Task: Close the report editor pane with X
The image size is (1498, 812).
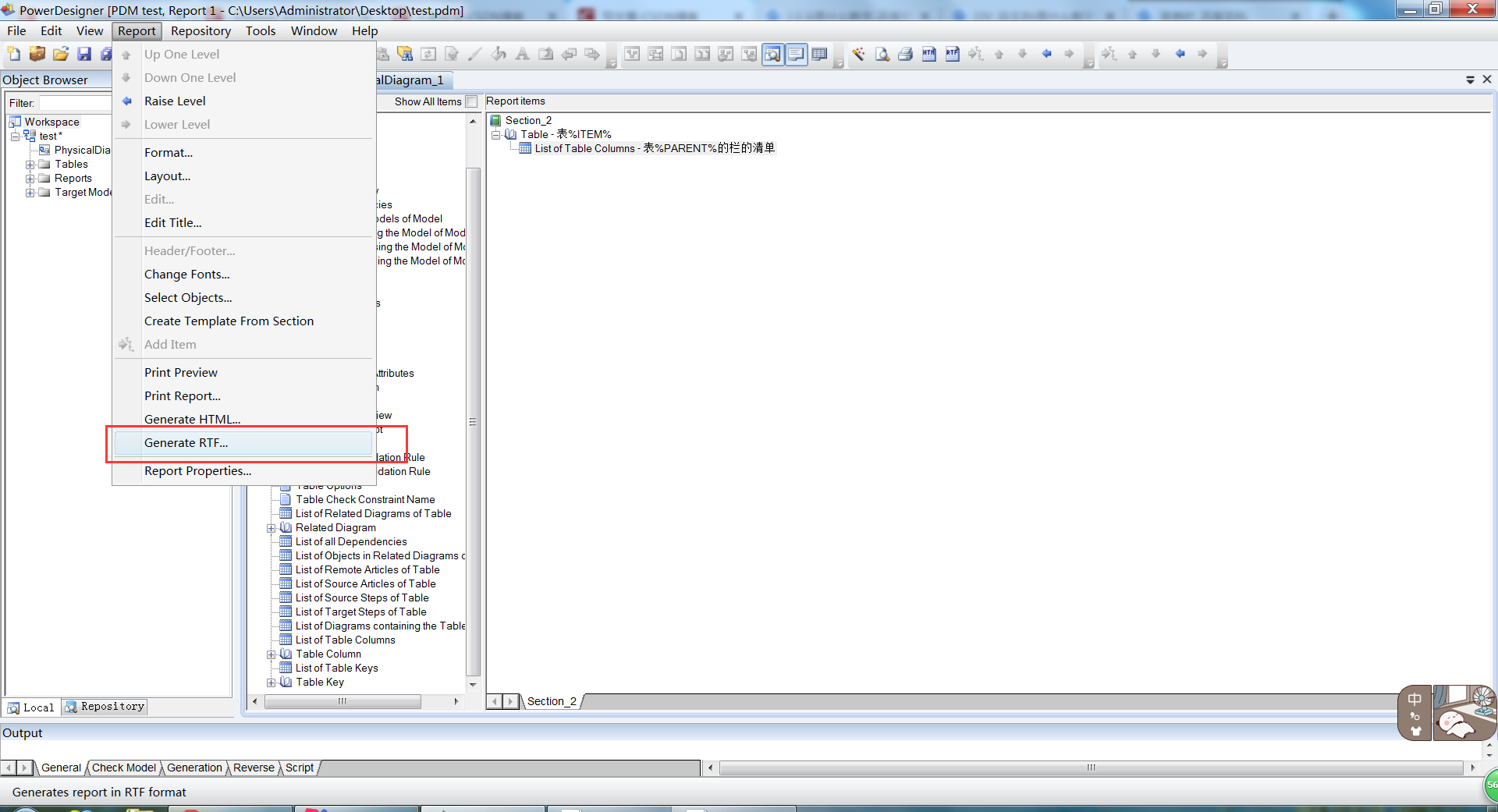Action: click(x=1487, y=80)
